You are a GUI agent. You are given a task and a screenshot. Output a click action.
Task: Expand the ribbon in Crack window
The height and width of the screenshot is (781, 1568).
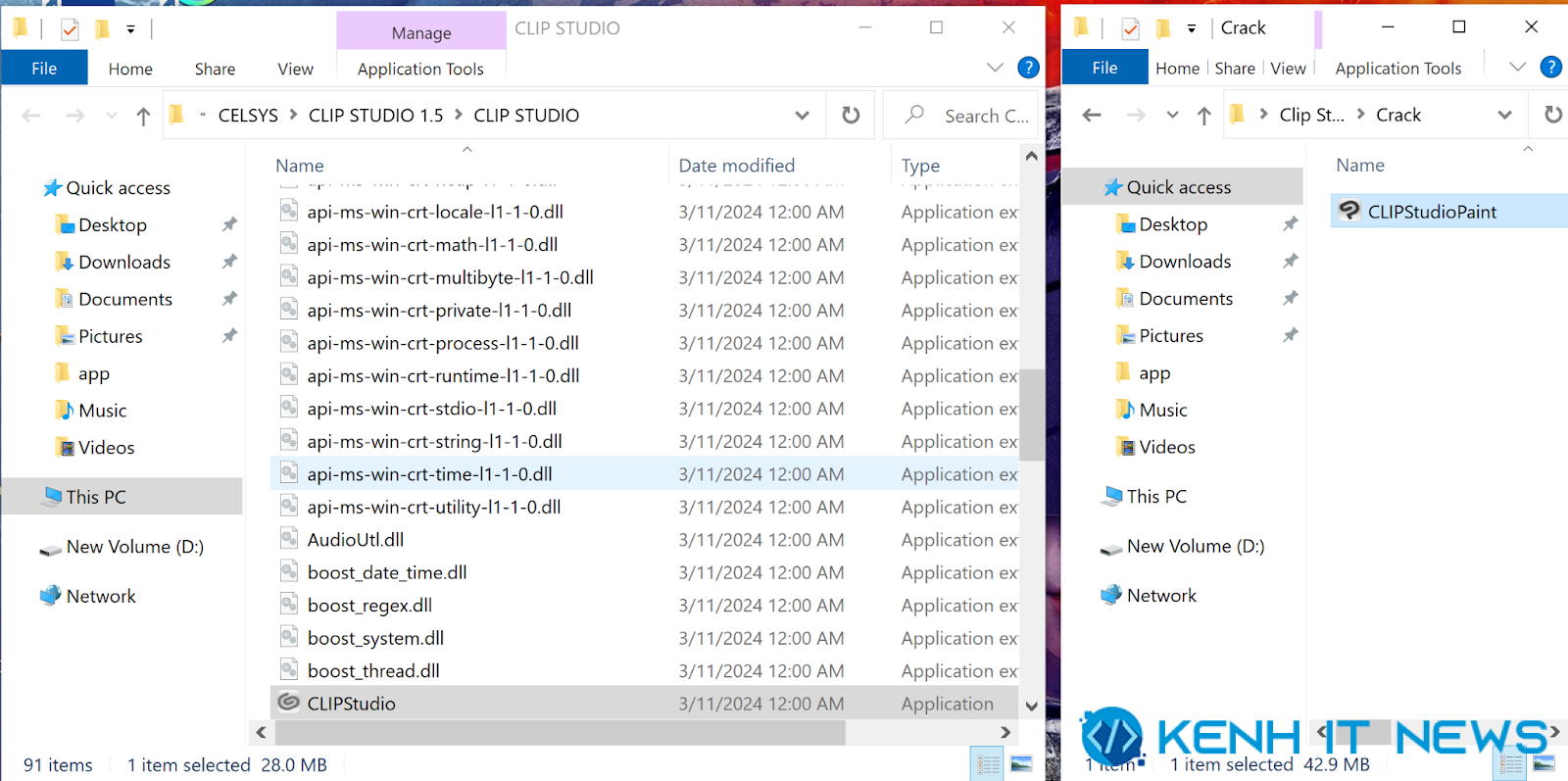pos(1517,68)
